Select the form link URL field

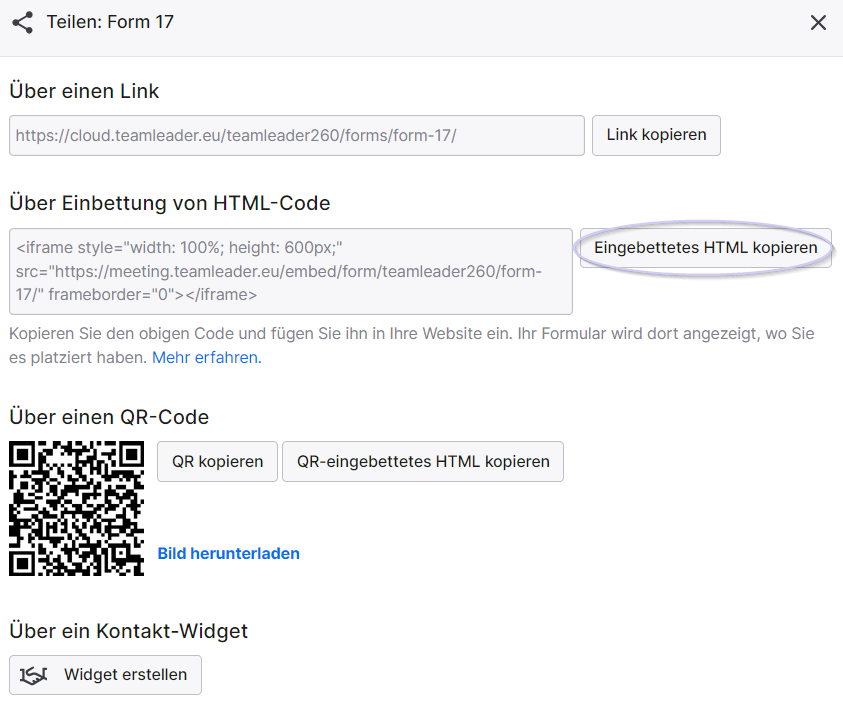pyautogui.click(x=297, y=135)
